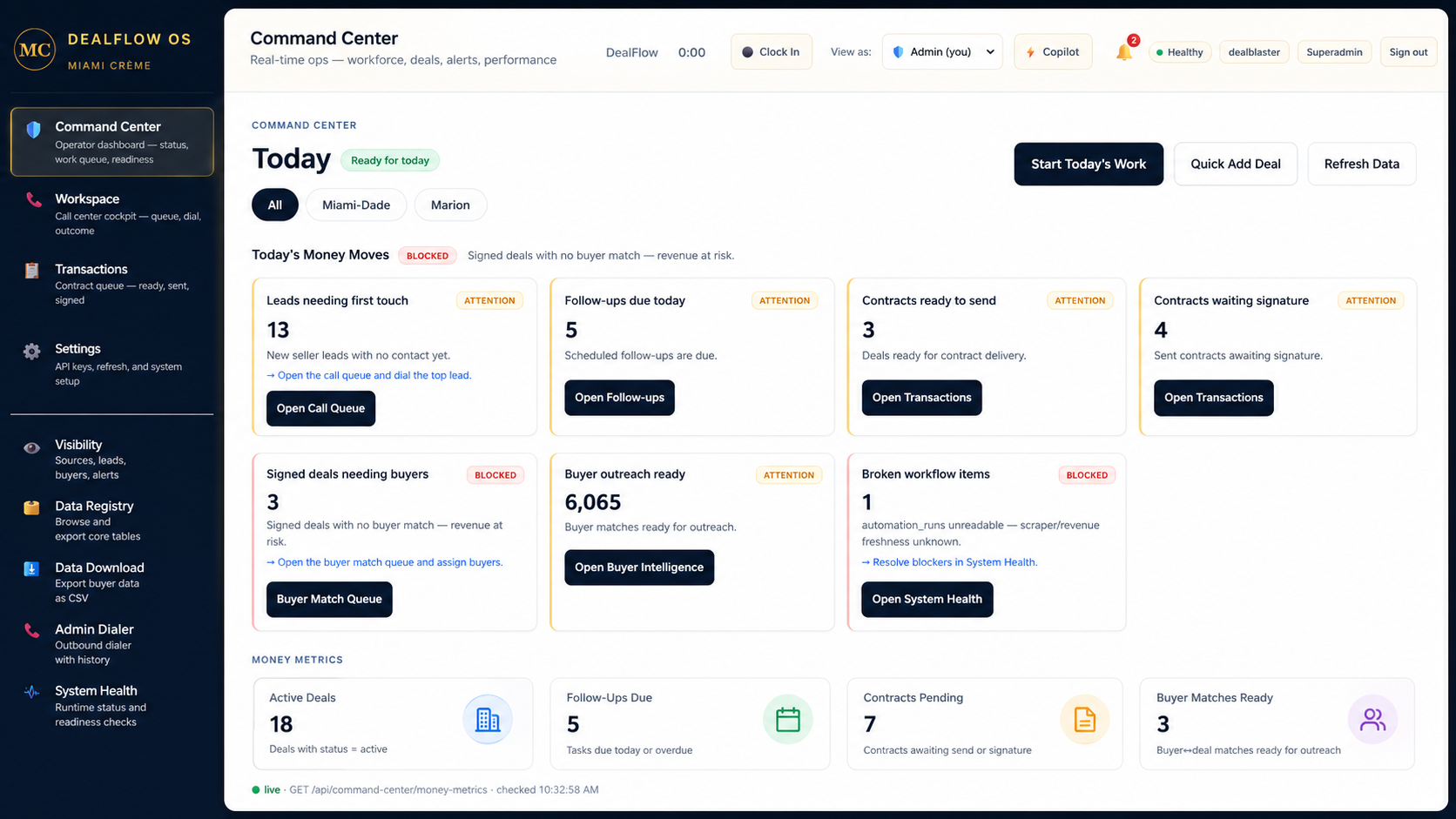Select the All county filter

275,205
